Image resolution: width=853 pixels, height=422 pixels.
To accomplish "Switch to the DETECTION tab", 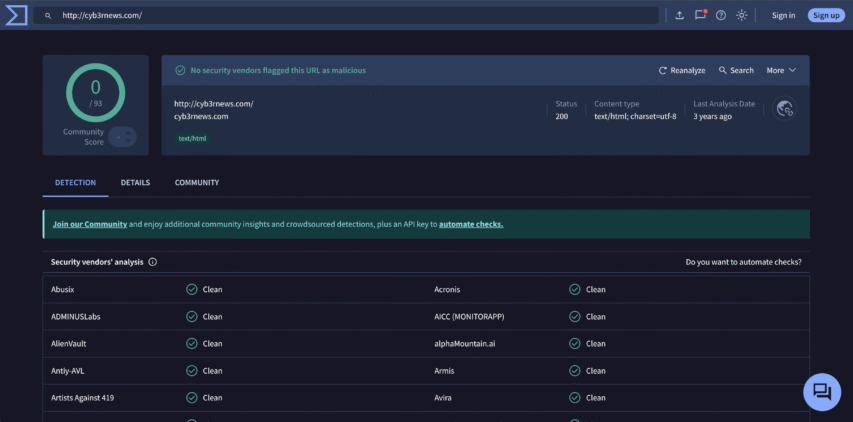I will pyautogui.click(x=76, y=183).
